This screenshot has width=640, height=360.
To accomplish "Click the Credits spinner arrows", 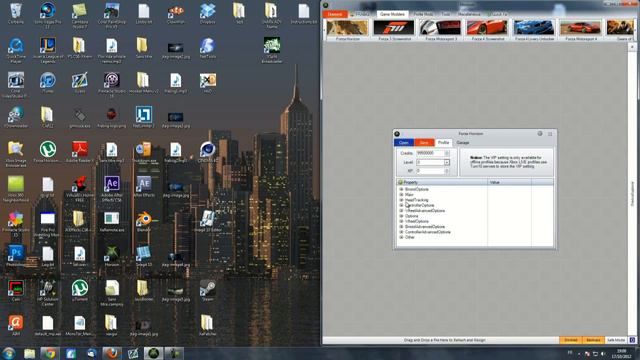I will click(x=447, y=153).
